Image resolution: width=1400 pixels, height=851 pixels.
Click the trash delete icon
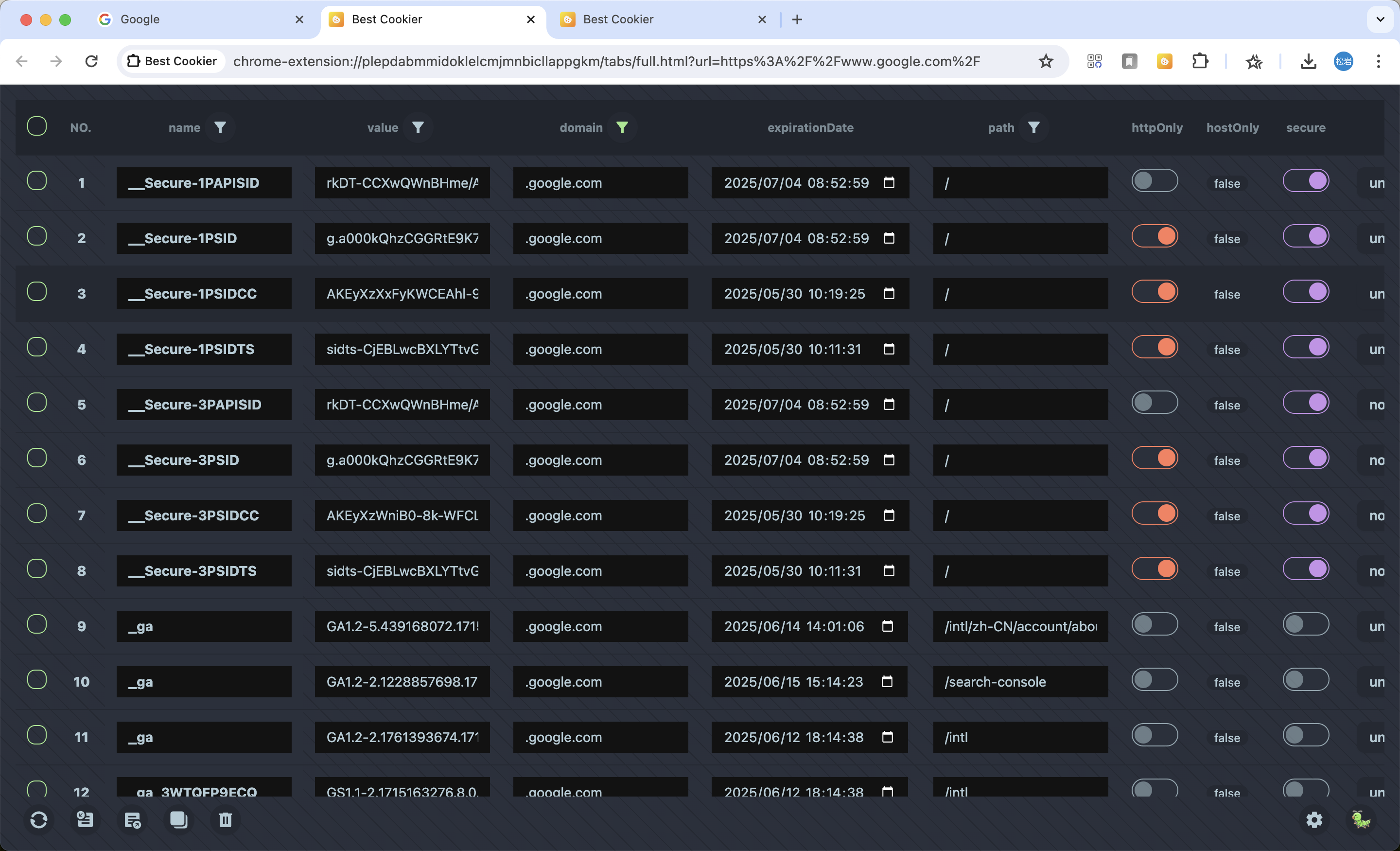click(x=226, y=820)
